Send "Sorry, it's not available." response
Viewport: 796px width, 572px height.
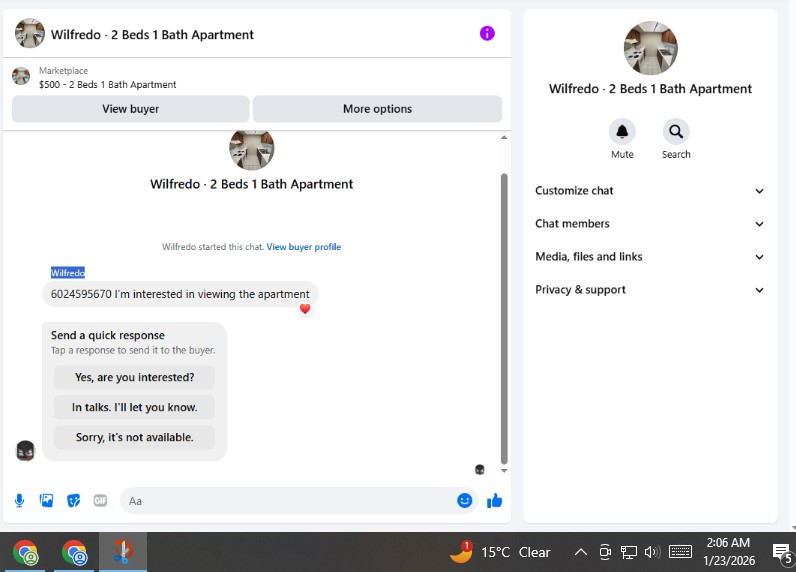135,437
